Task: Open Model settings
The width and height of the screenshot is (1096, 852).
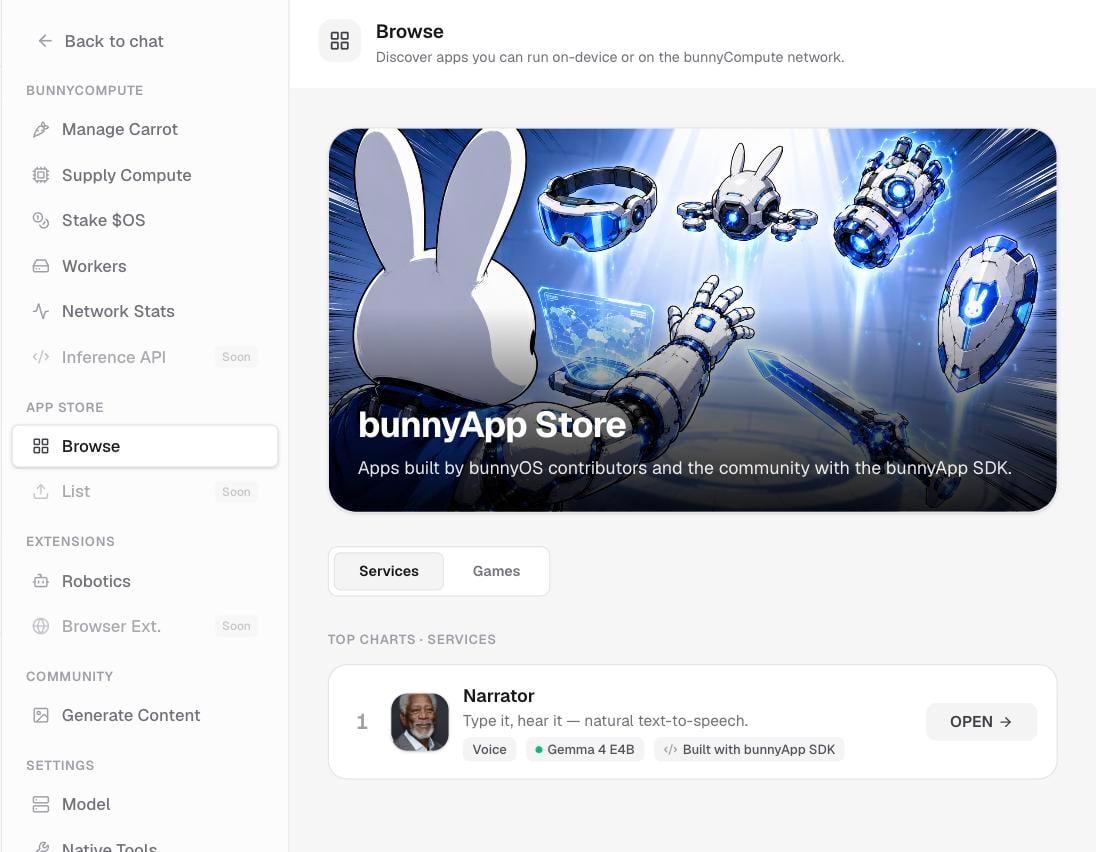Action: 145,804
